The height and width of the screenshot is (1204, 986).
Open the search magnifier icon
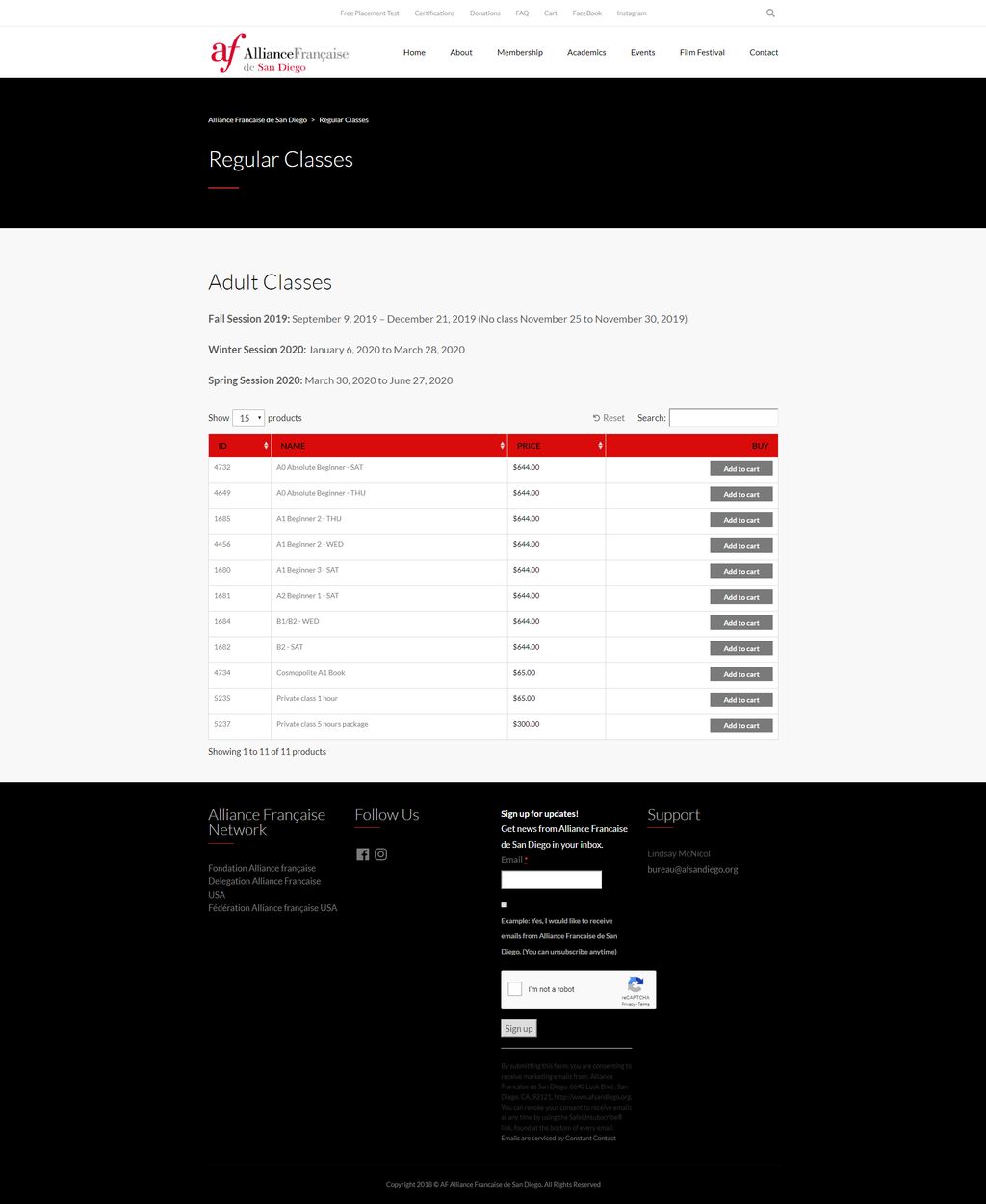pyautogui.click(x=770, y=13)
